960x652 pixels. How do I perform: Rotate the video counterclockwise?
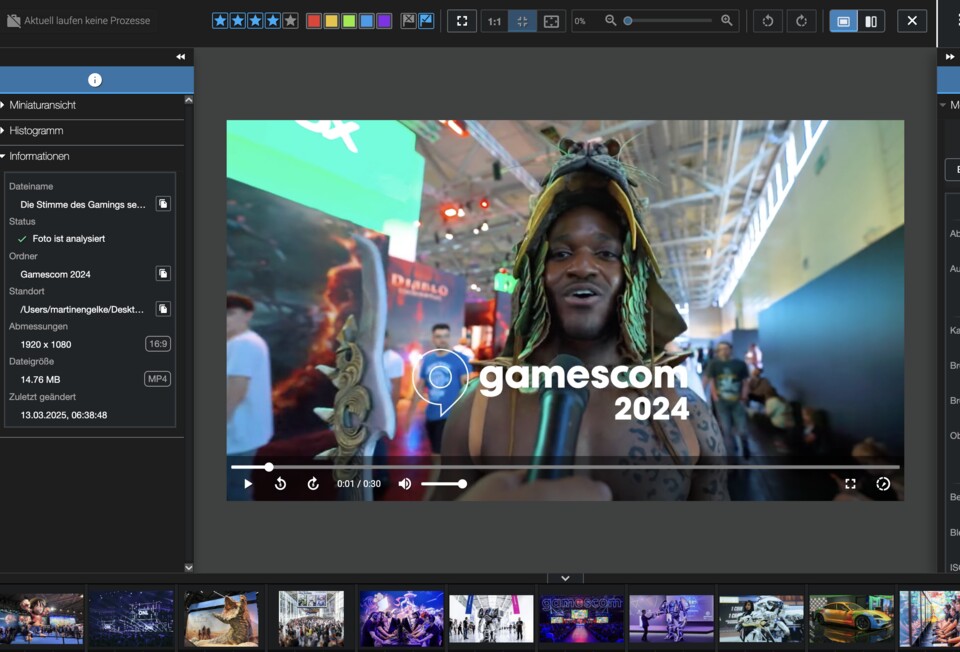(x=768, y=20)
